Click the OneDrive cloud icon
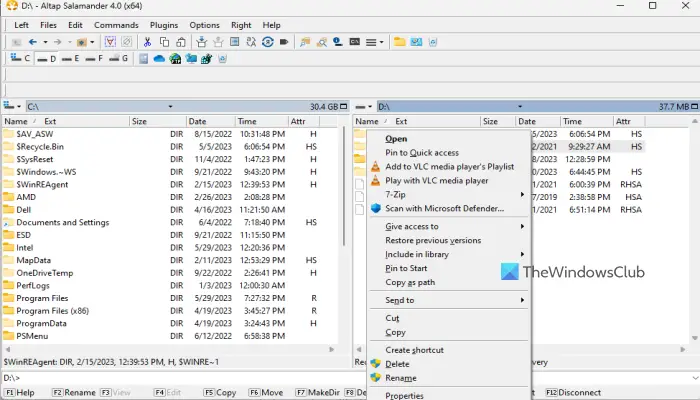Viewport: 700px width, 400px height. point(159,58)
